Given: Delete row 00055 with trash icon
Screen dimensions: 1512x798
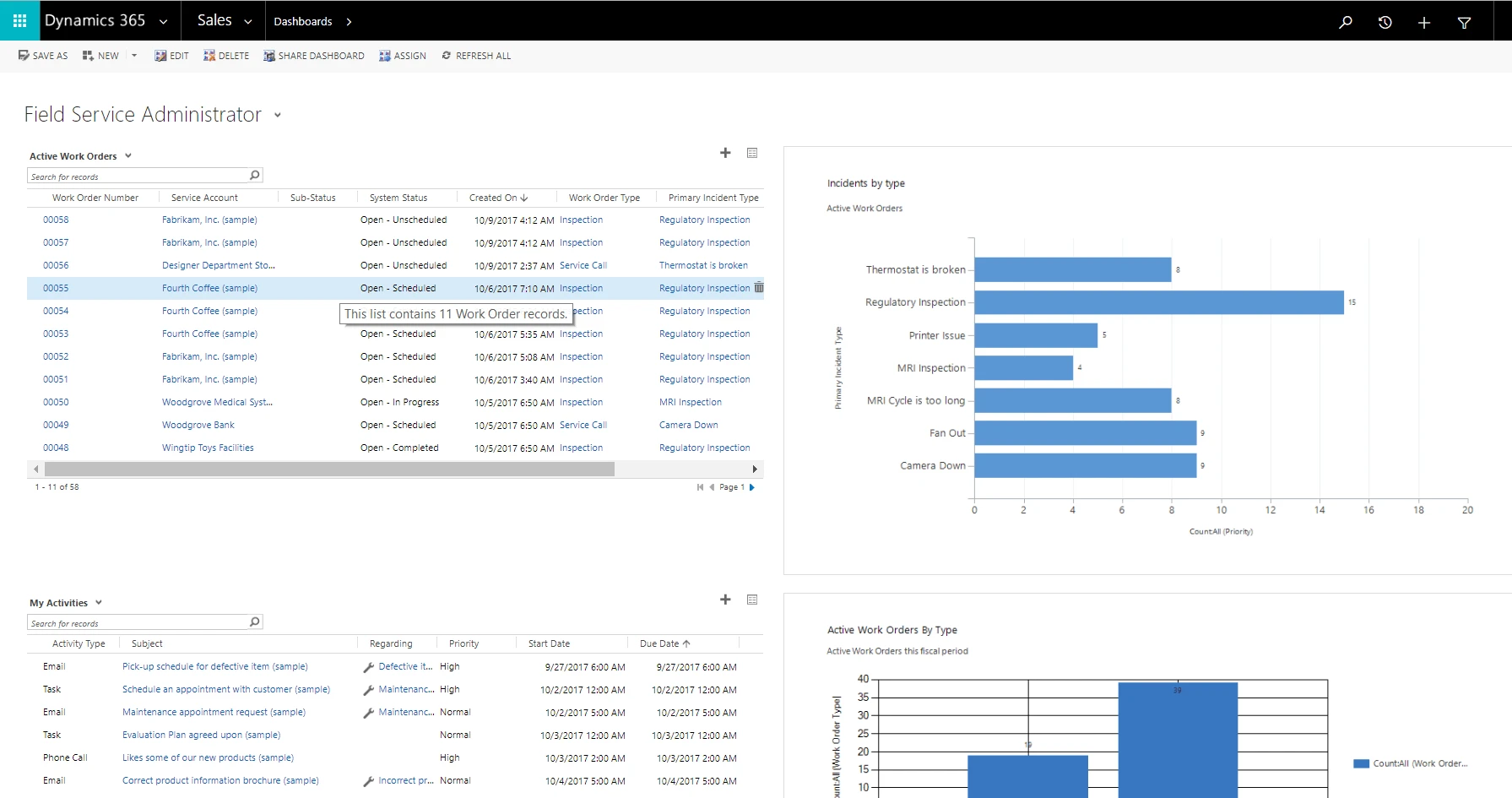Looking at the screenshot, I should pos(759,287).
